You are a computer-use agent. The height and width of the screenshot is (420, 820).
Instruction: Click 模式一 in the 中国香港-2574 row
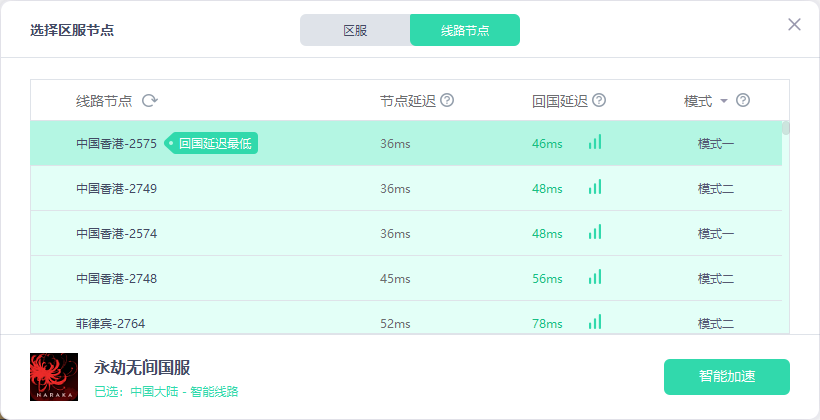716,234
